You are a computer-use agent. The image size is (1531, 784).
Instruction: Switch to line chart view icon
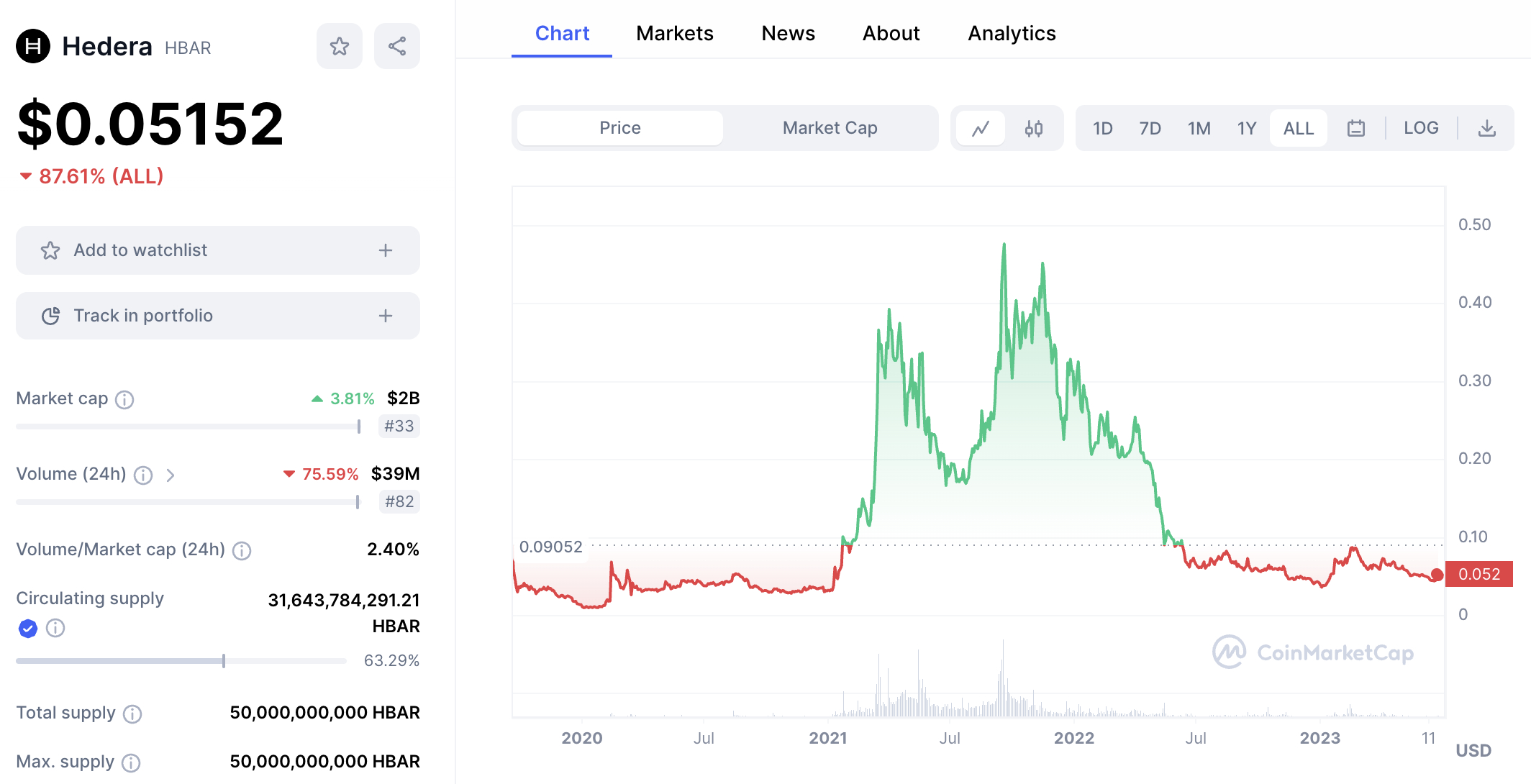click(x=981, y=128)
